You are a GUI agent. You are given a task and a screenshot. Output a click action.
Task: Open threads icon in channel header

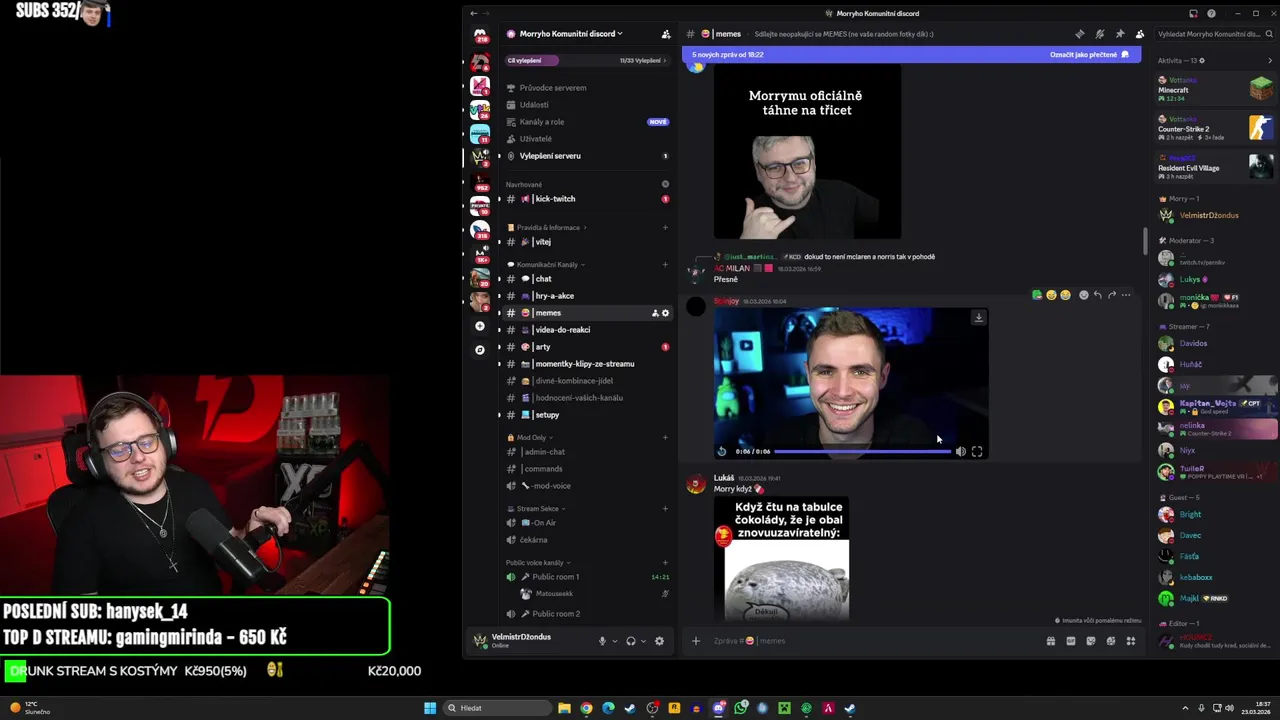pyautogui.click(x=1079, y=34)
